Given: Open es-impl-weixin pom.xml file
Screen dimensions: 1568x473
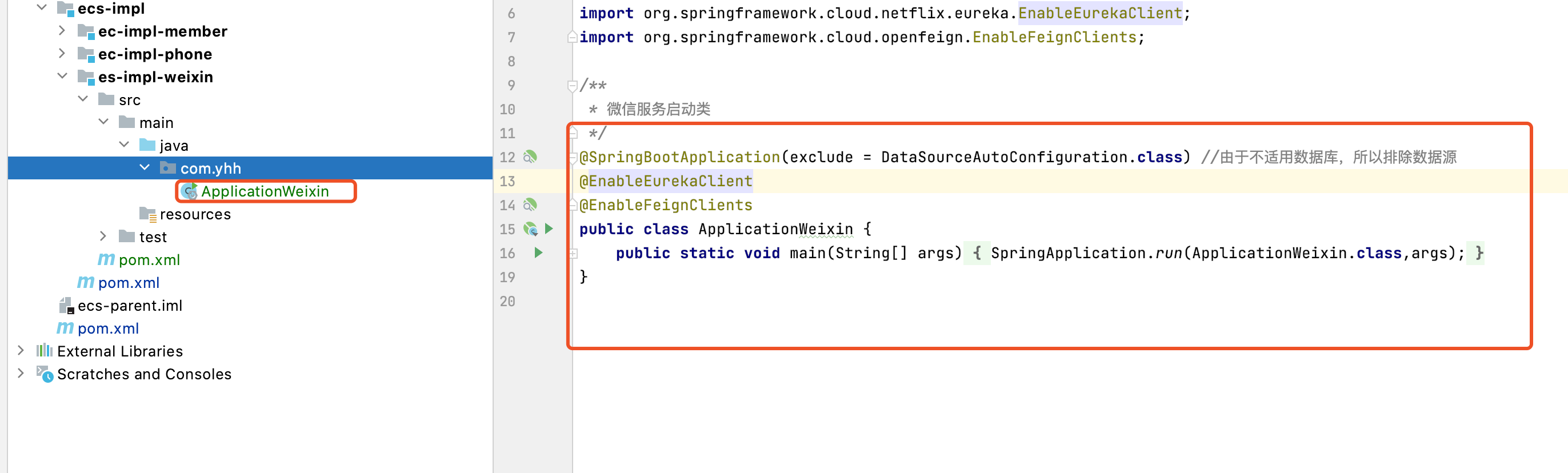Looking at the screenshot, I should 149,260.
